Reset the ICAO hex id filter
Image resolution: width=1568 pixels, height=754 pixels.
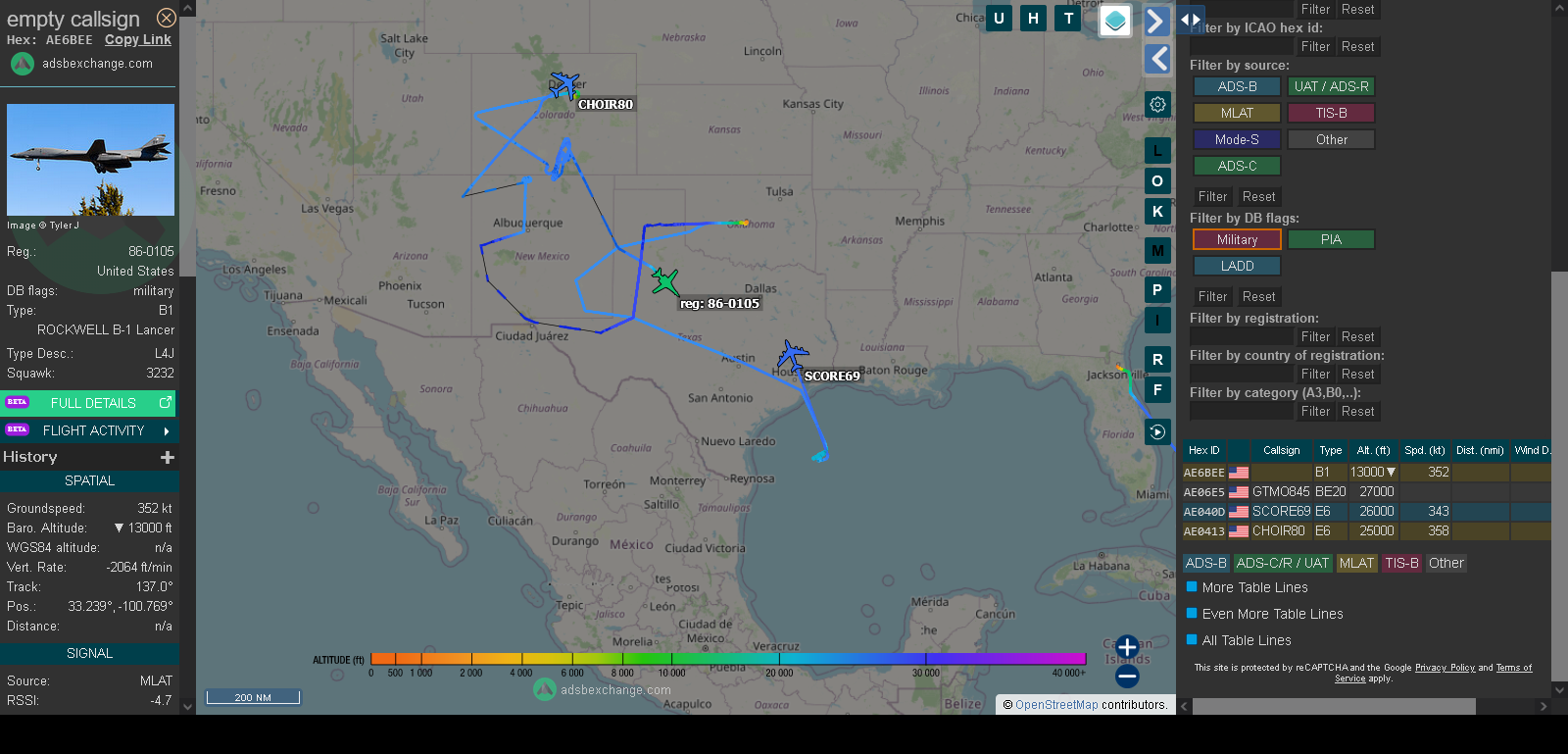pos(1357,46)
